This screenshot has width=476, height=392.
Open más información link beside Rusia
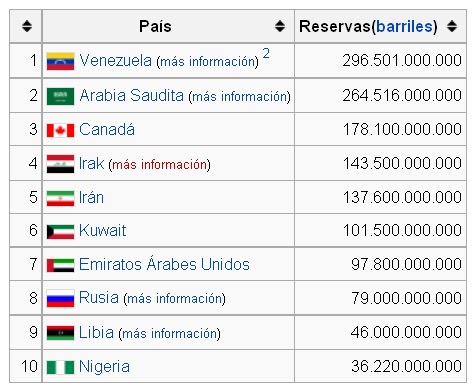(175, 299)
